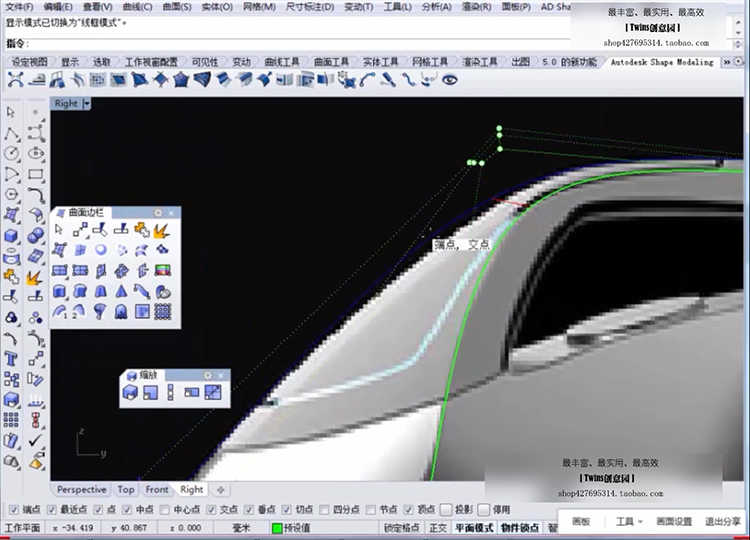The image size is (750, 540).
Task: Click the green layer color swatch
Action: point(276,528)
